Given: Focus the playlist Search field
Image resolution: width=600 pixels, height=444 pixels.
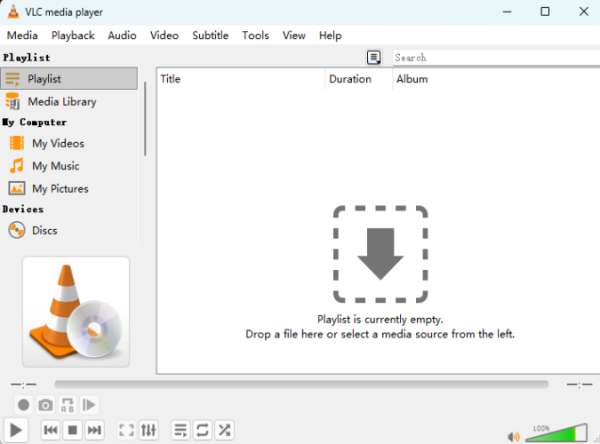Looking at the screenshot, I should (x=496, y=58).
